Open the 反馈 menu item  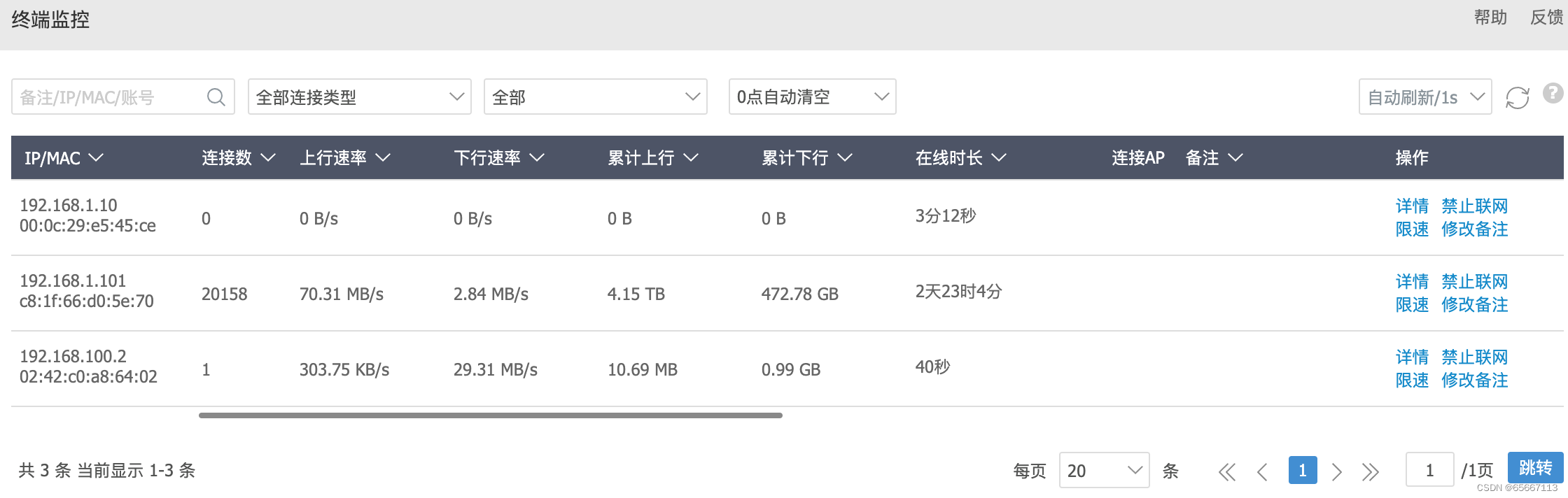(1546, 17)
